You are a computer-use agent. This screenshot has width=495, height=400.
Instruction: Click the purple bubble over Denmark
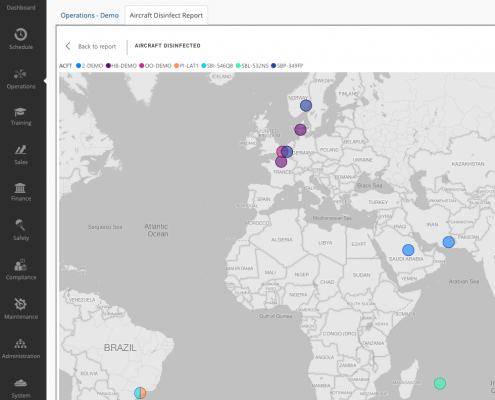300,129
